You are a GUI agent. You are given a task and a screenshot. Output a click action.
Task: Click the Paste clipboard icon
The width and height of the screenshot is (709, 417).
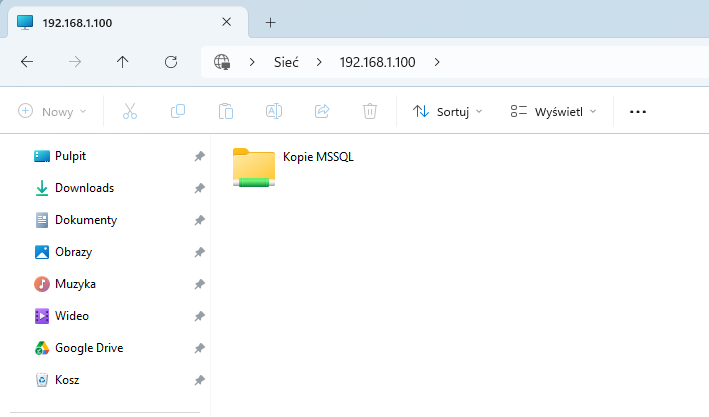(226, 112)
